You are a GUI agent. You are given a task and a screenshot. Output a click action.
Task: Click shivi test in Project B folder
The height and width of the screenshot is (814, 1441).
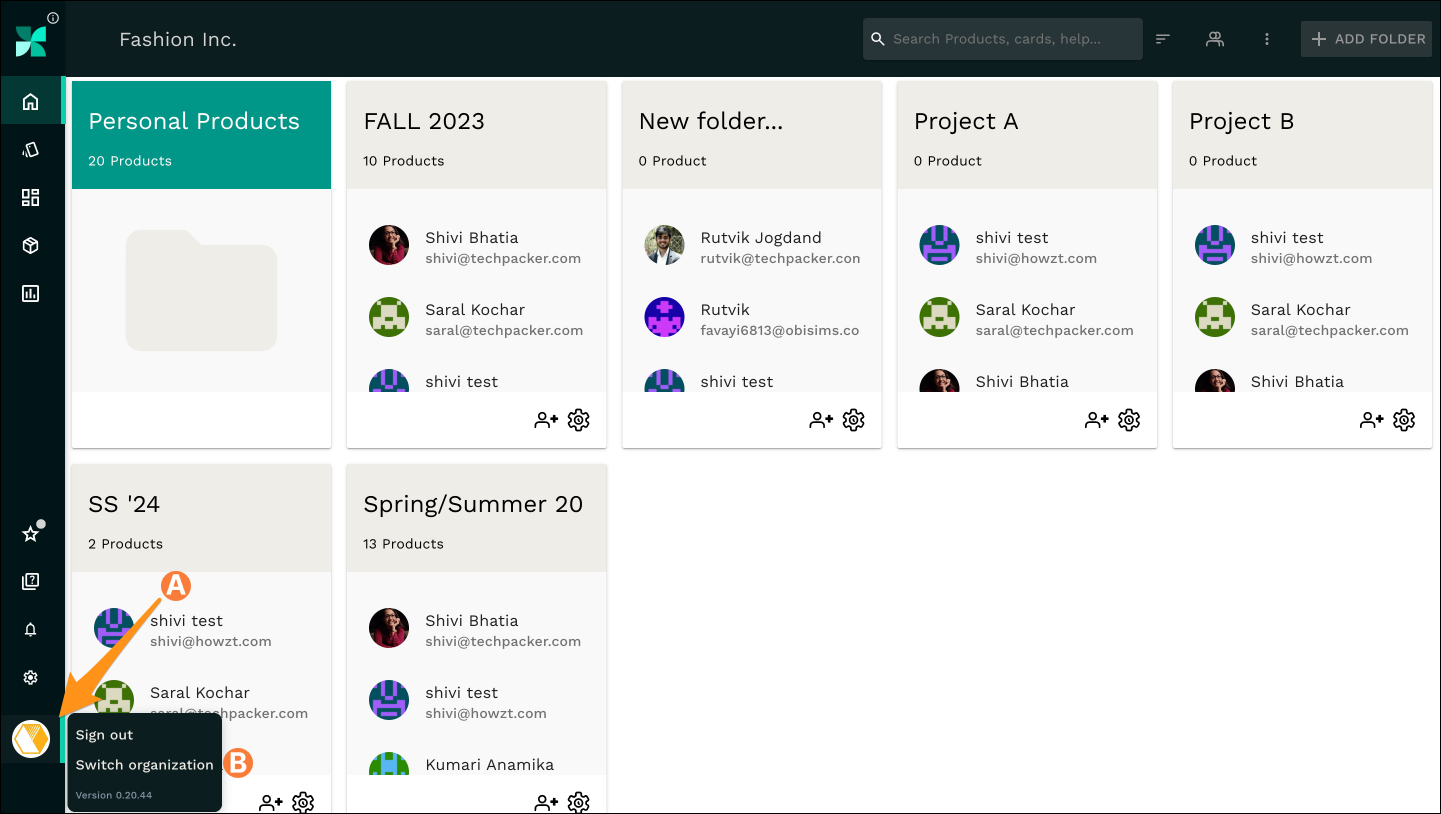(x=1287, y=238)
